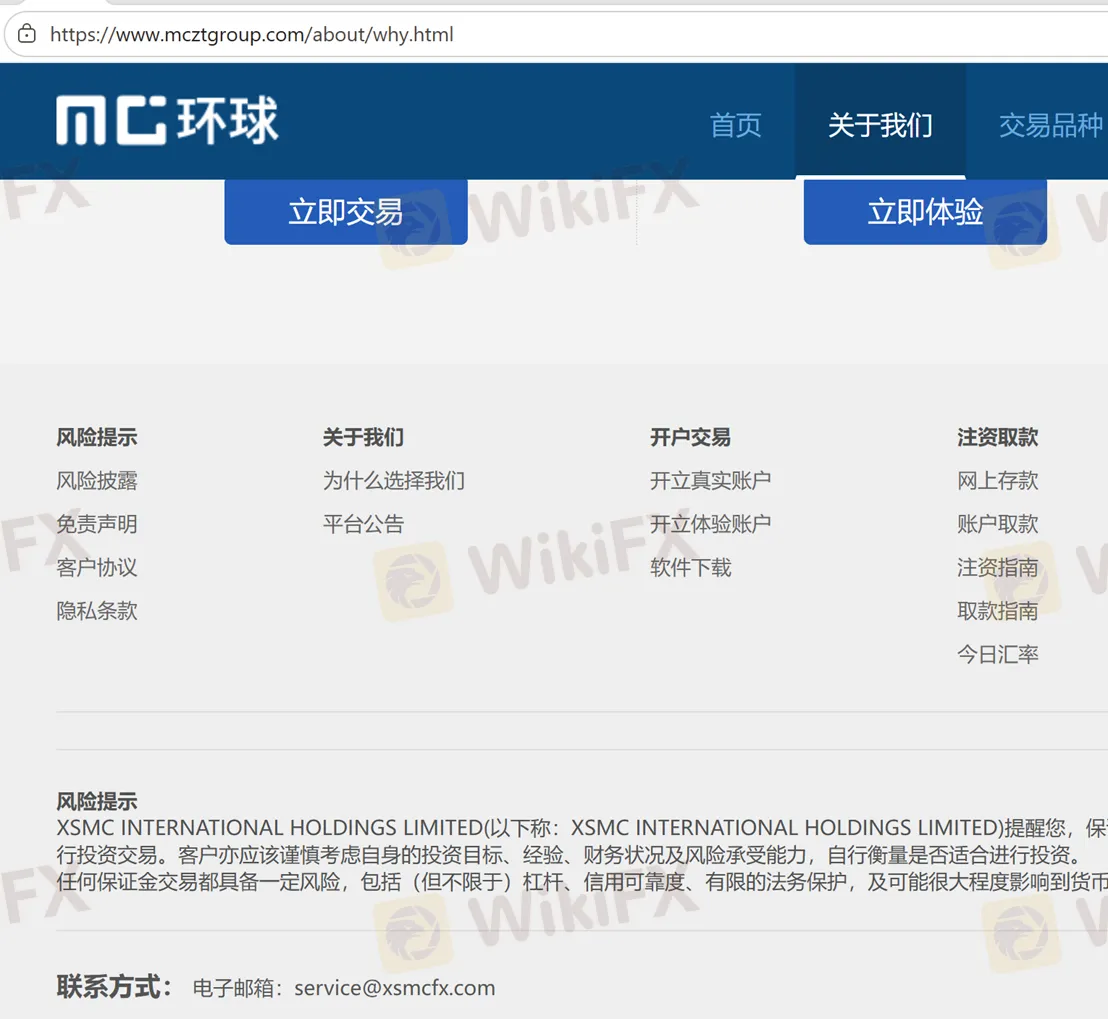Click the 注资取款 column heading
The image size is (1108, 1019).
pos(998,437)
